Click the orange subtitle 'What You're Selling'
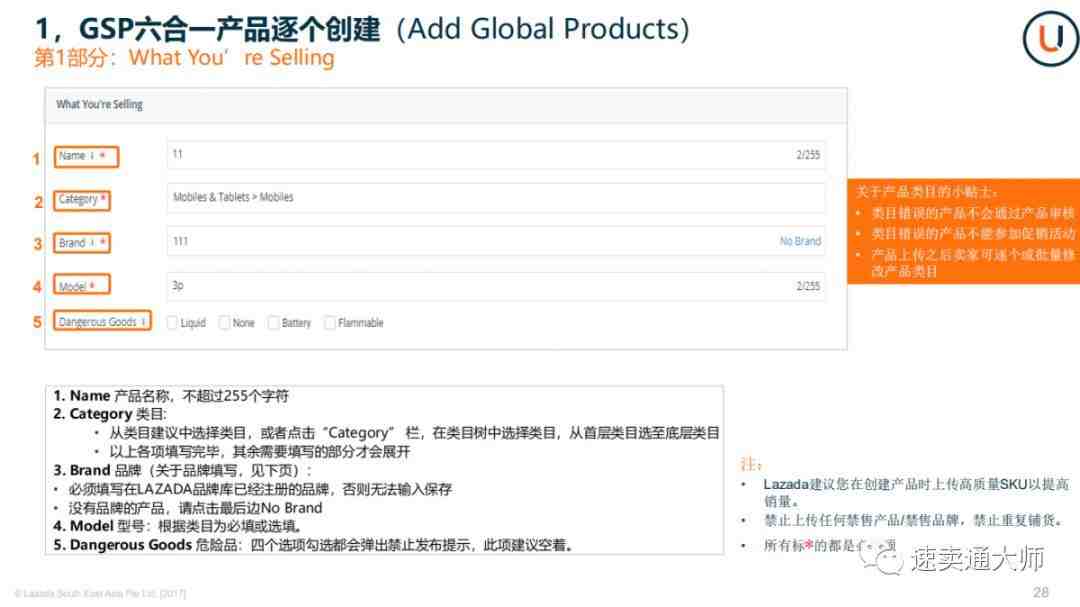Screen dimensions: 1080x607 tap(231, 57)
